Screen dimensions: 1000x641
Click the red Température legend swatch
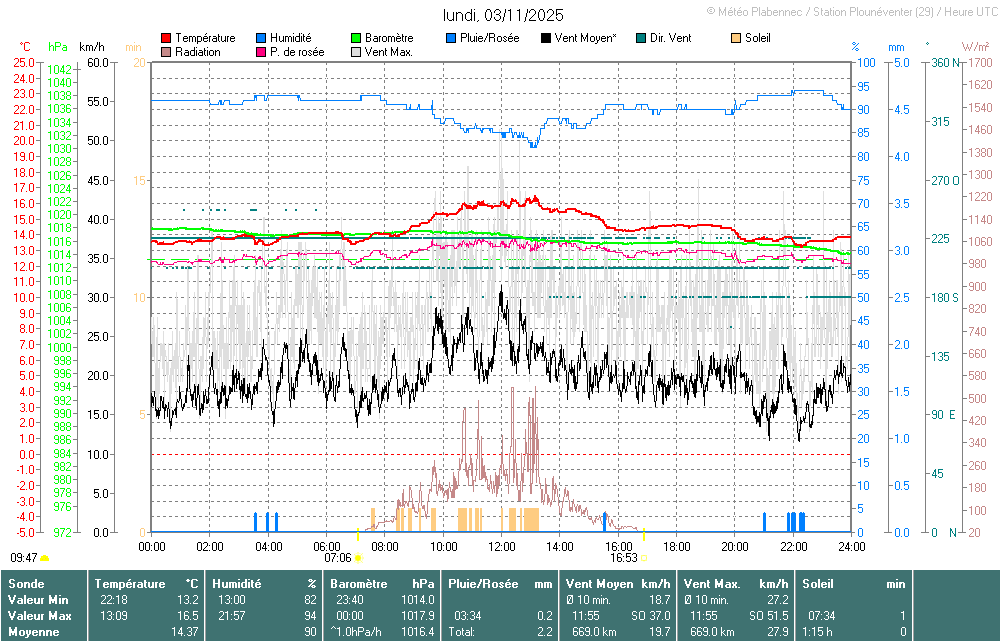[x=166, y=38]
